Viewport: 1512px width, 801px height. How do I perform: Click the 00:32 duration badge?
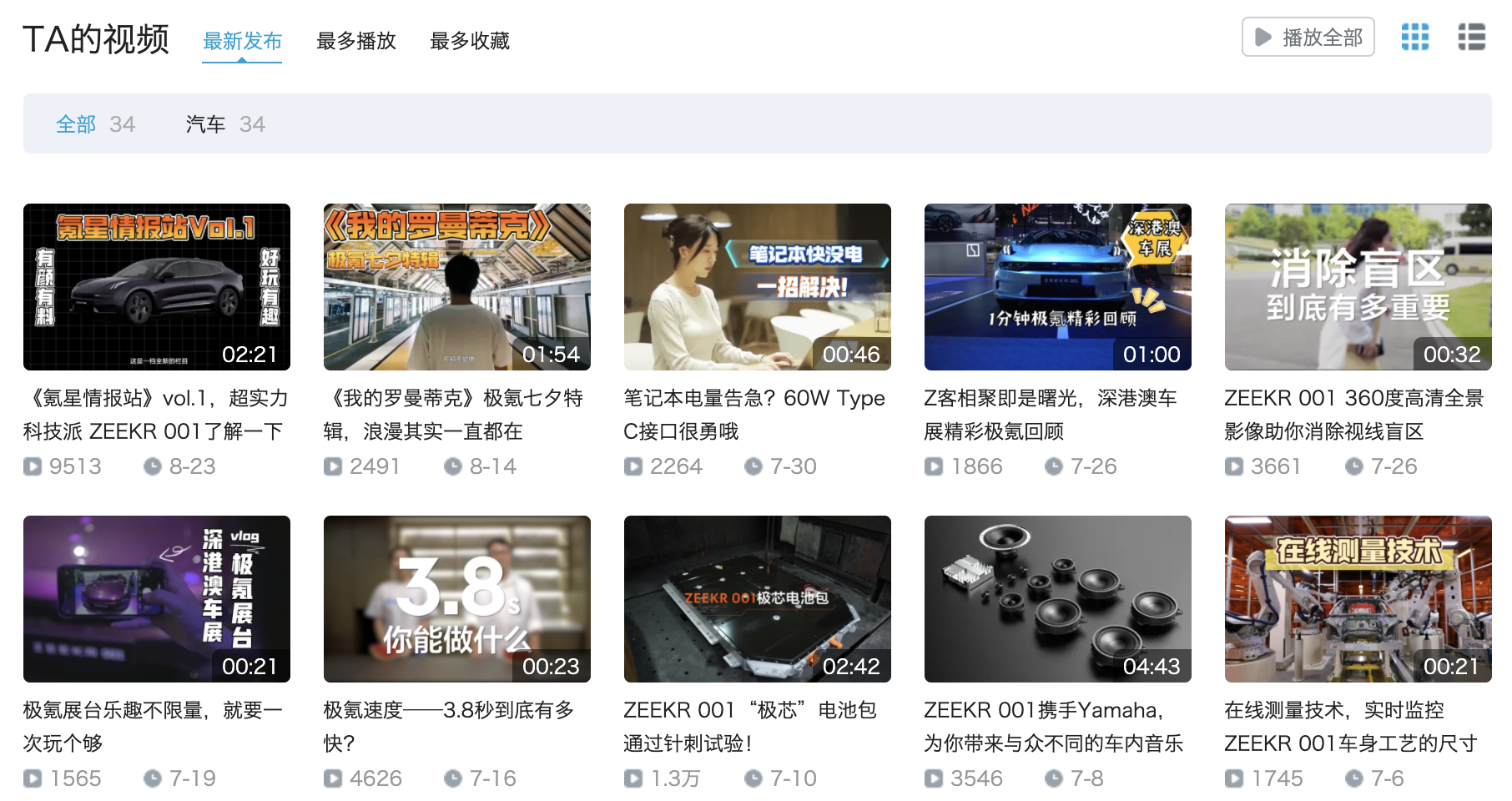coord(1452,355)
